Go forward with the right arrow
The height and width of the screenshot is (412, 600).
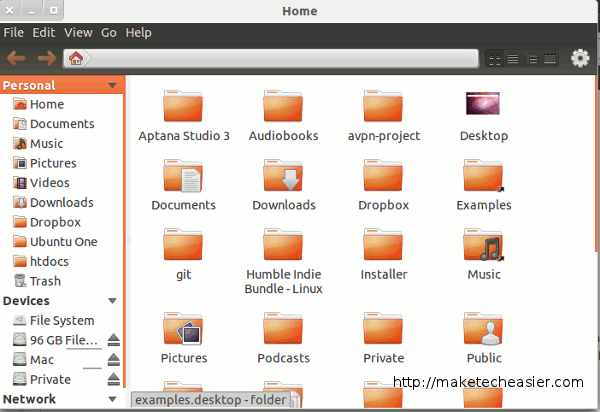46,58
